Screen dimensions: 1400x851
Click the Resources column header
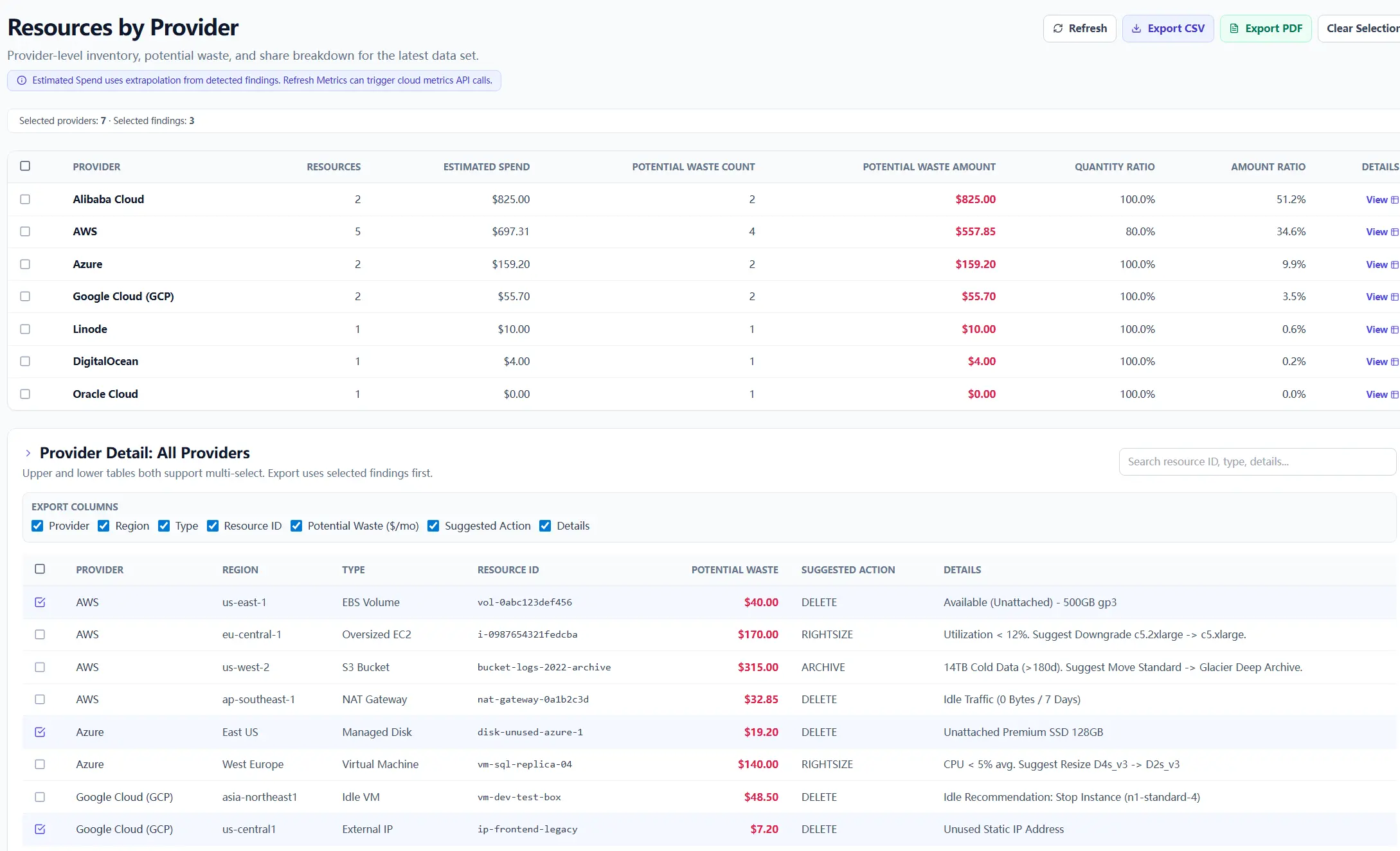coord(334,167)
